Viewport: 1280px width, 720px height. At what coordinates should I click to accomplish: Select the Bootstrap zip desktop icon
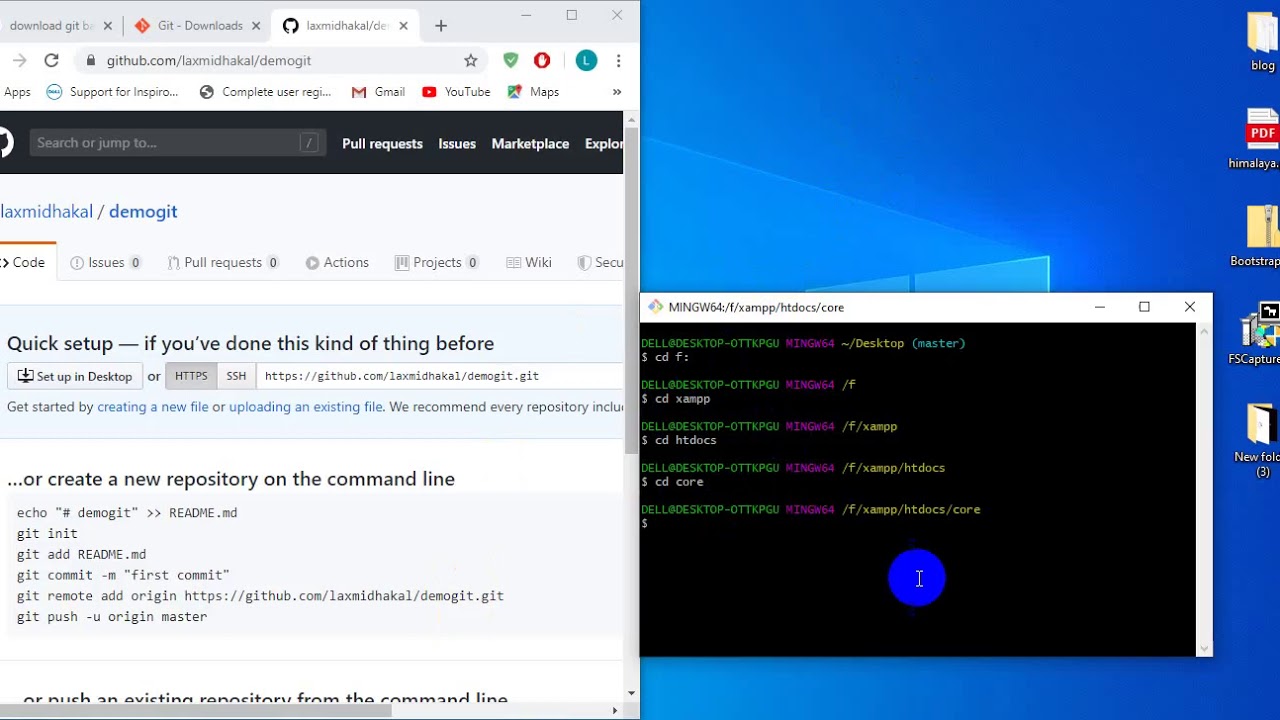click(1257, 237)
